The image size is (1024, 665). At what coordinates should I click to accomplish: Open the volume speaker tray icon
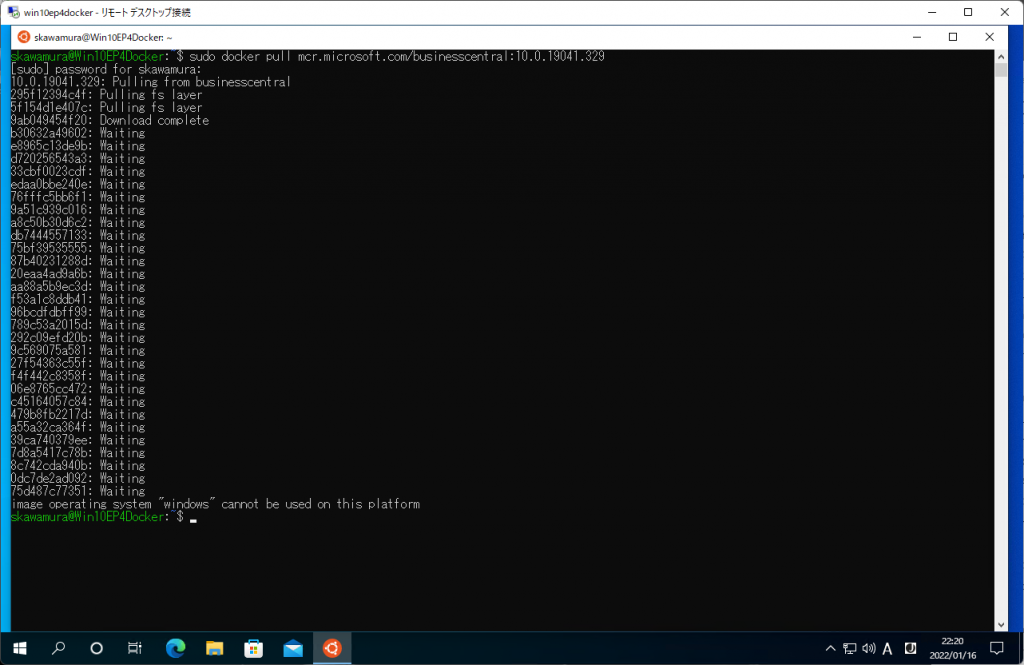[869, 648]
